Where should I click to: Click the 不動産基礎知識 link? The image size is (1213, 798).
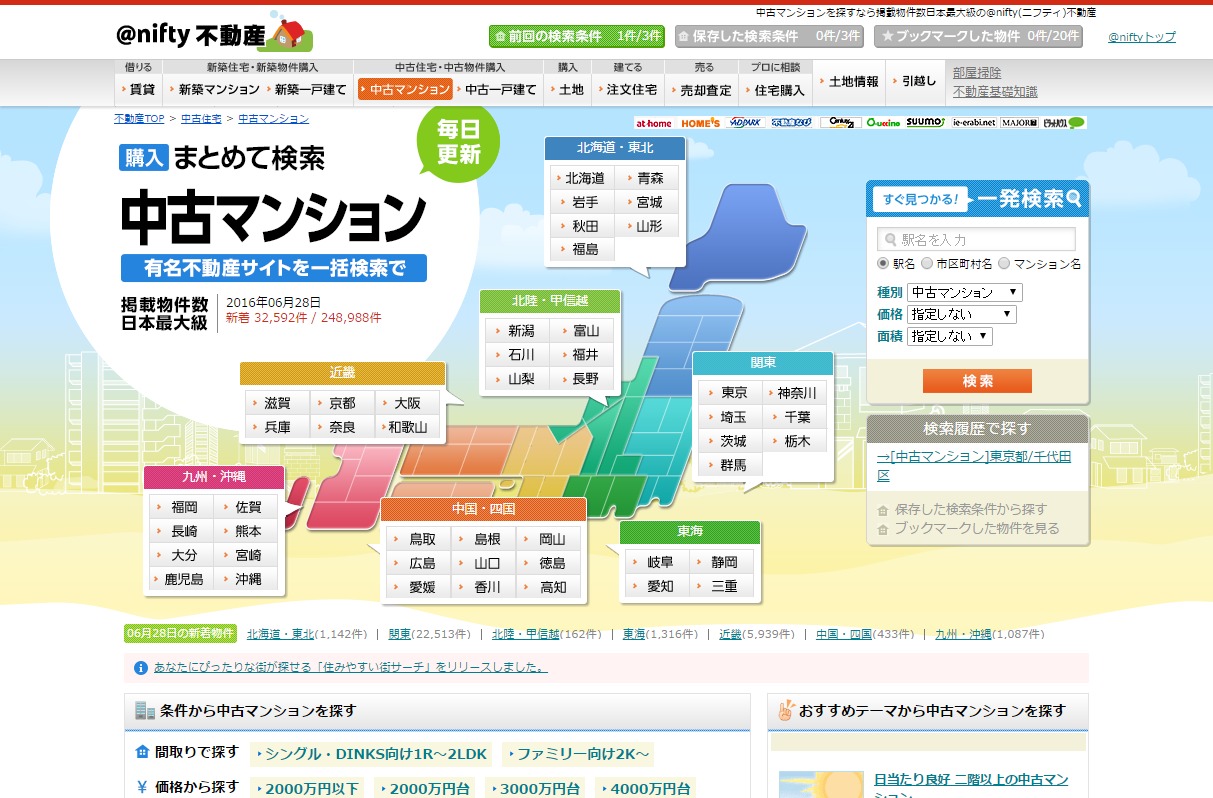995,91
